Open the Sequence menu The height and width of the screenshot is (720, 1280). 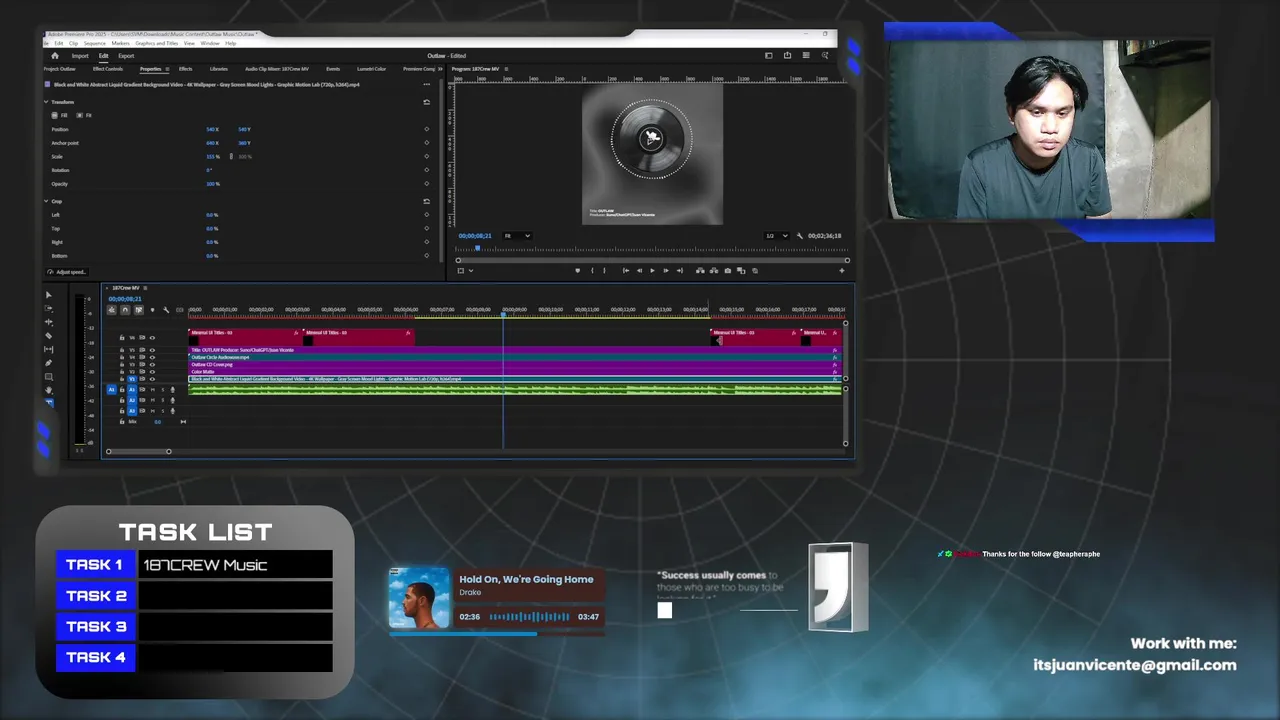[x=94, y=43]
